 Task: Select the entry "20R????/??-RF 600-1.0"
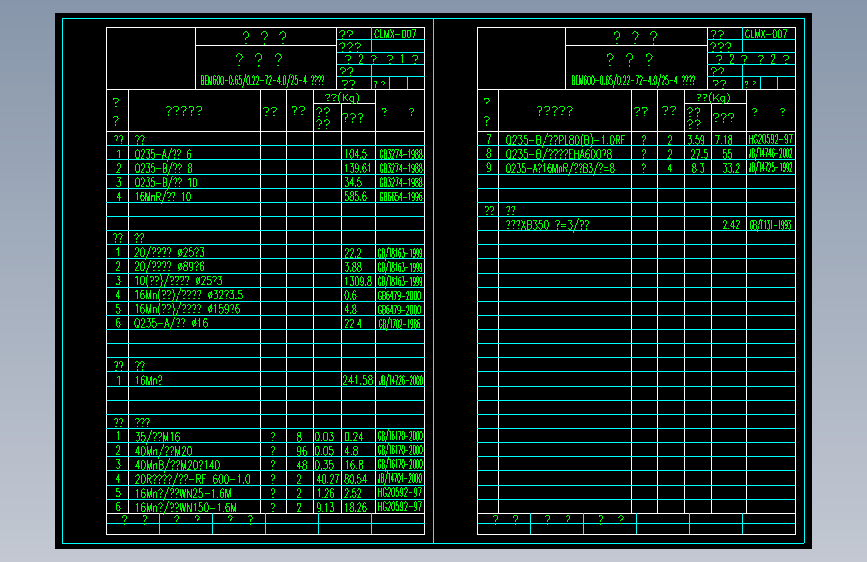click(192, 479)
